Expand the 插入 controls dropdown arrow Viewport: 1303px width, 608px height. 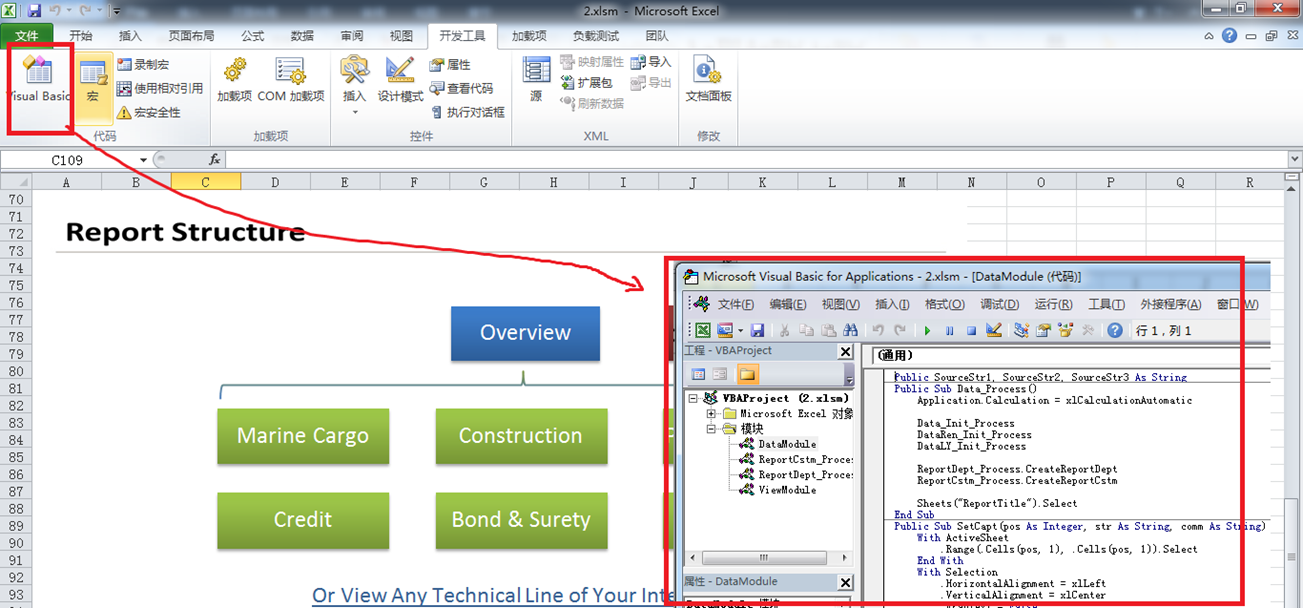355,112
